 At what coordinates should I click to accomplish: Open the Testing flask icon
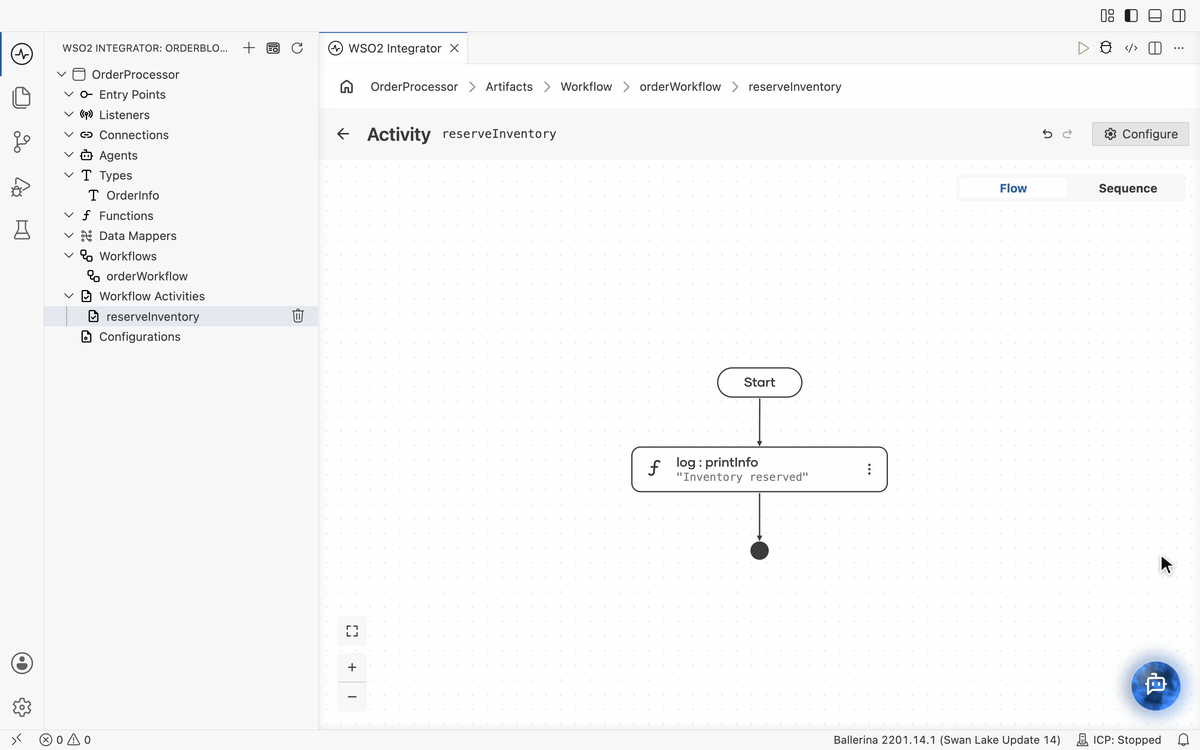(x=22, y=231)
